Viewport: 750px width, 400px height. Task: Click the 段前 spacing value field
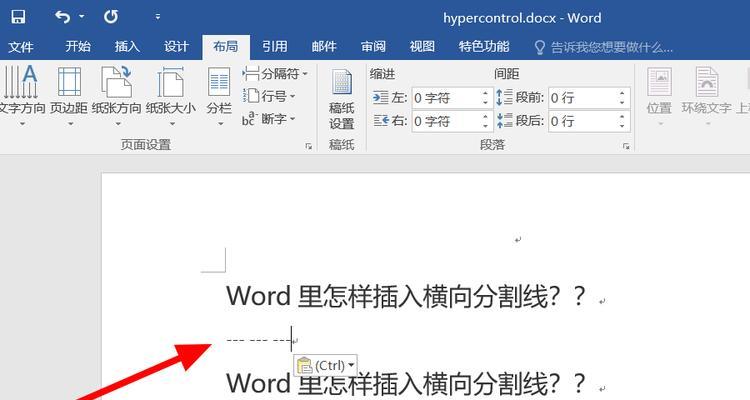coord(583,98)
